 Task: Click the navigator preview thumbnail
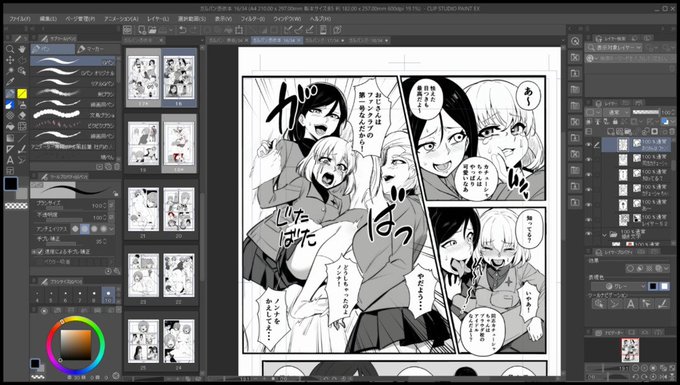pos(630,350)
